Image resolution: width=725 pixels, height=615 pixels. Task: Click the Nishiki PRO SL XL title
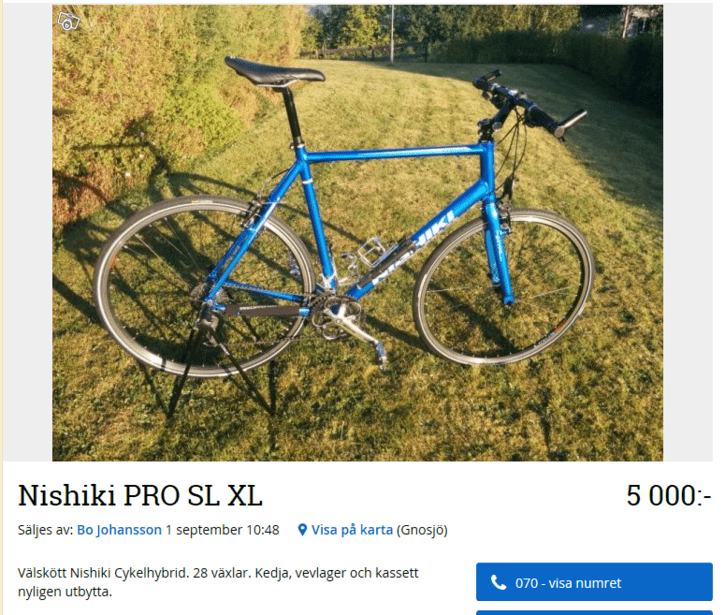click(140, 495)
